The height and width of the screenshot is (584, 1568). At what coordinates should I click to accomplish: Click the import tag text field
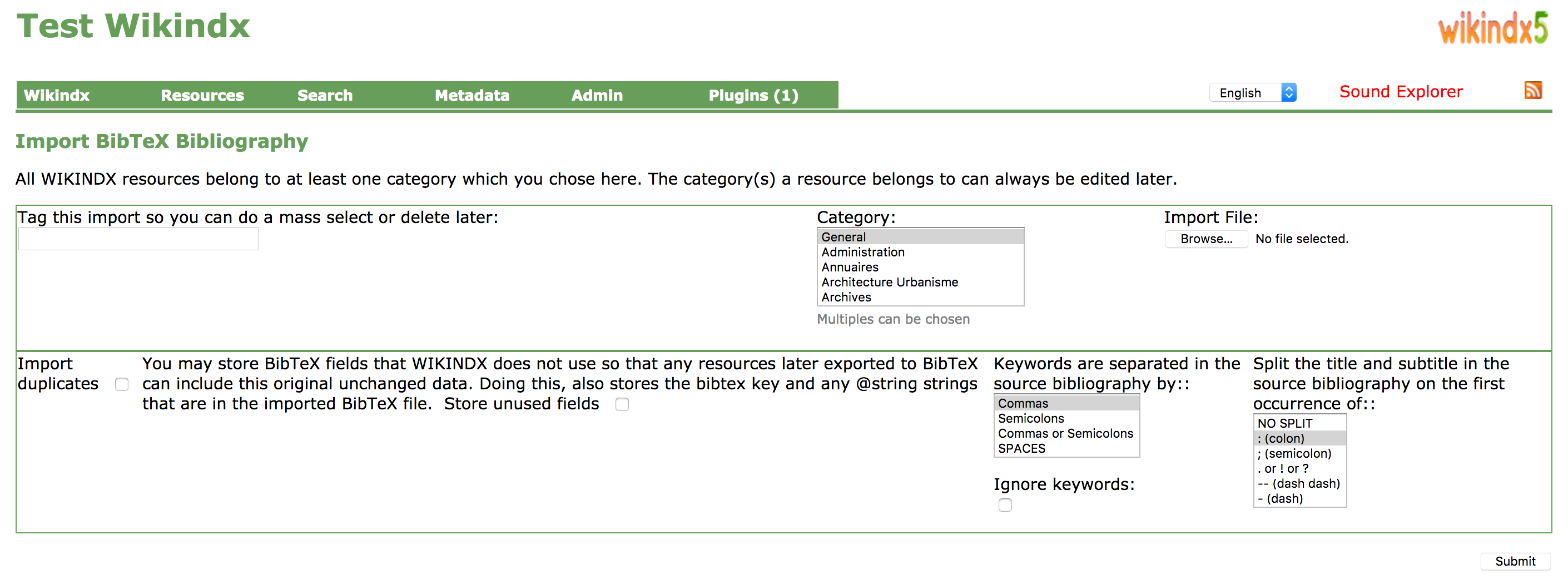(139, 239)
